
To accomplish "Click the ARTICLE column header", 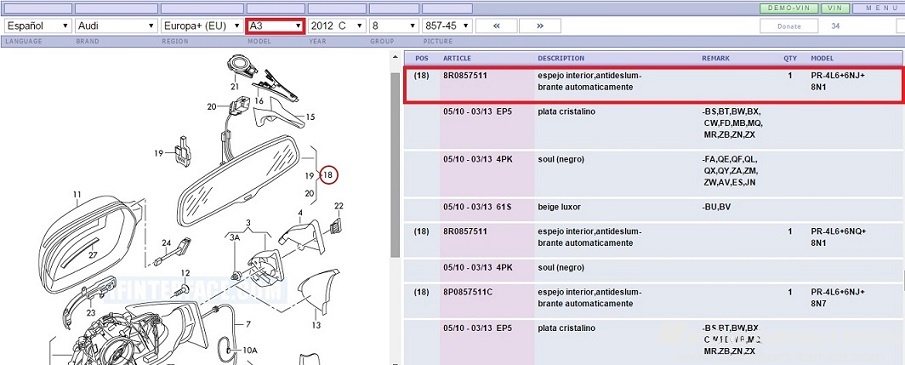I will (x=457, y=58).
